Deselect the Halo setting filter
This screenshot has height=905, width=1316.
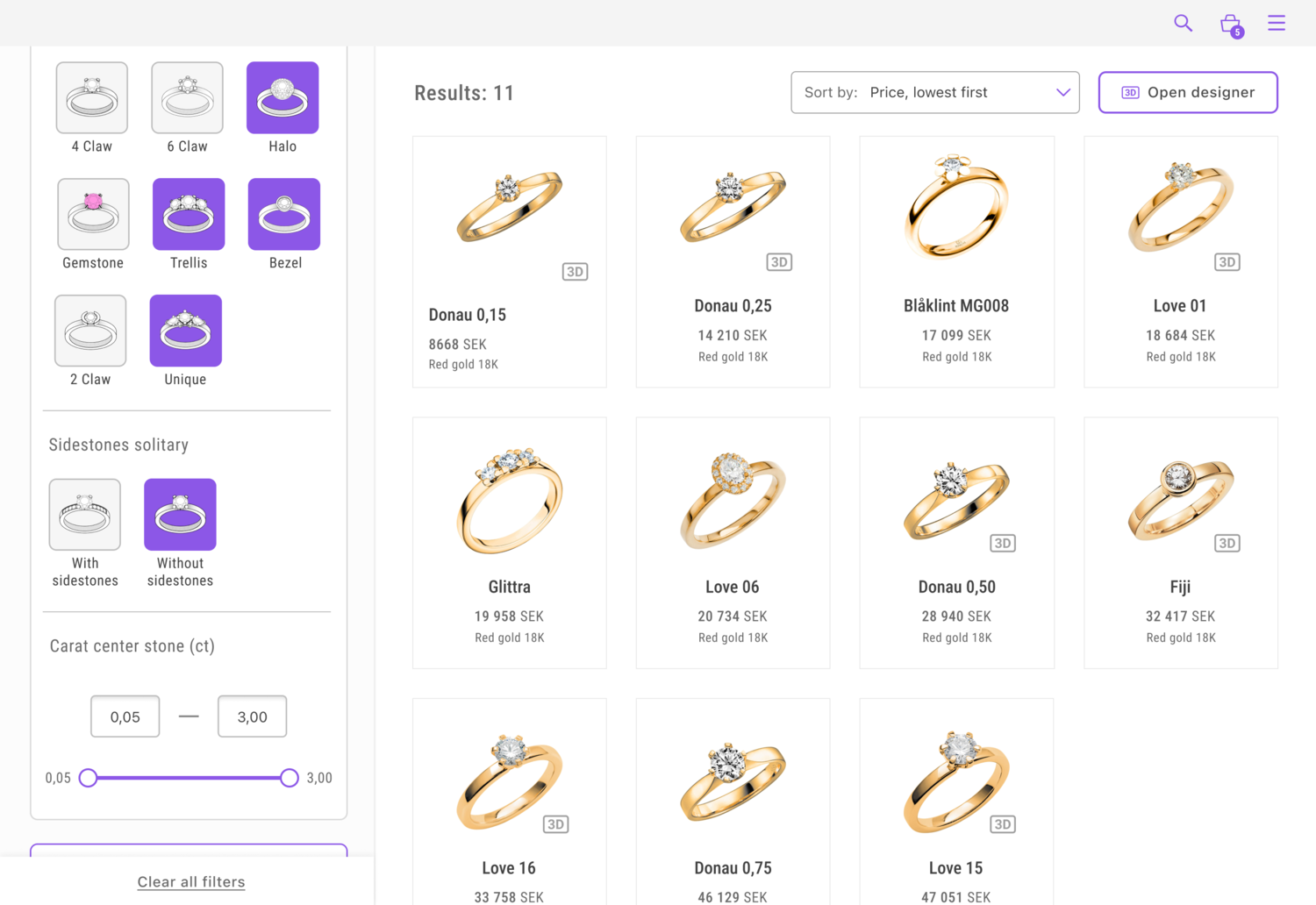pyautogui.click(x=283, y=97)
